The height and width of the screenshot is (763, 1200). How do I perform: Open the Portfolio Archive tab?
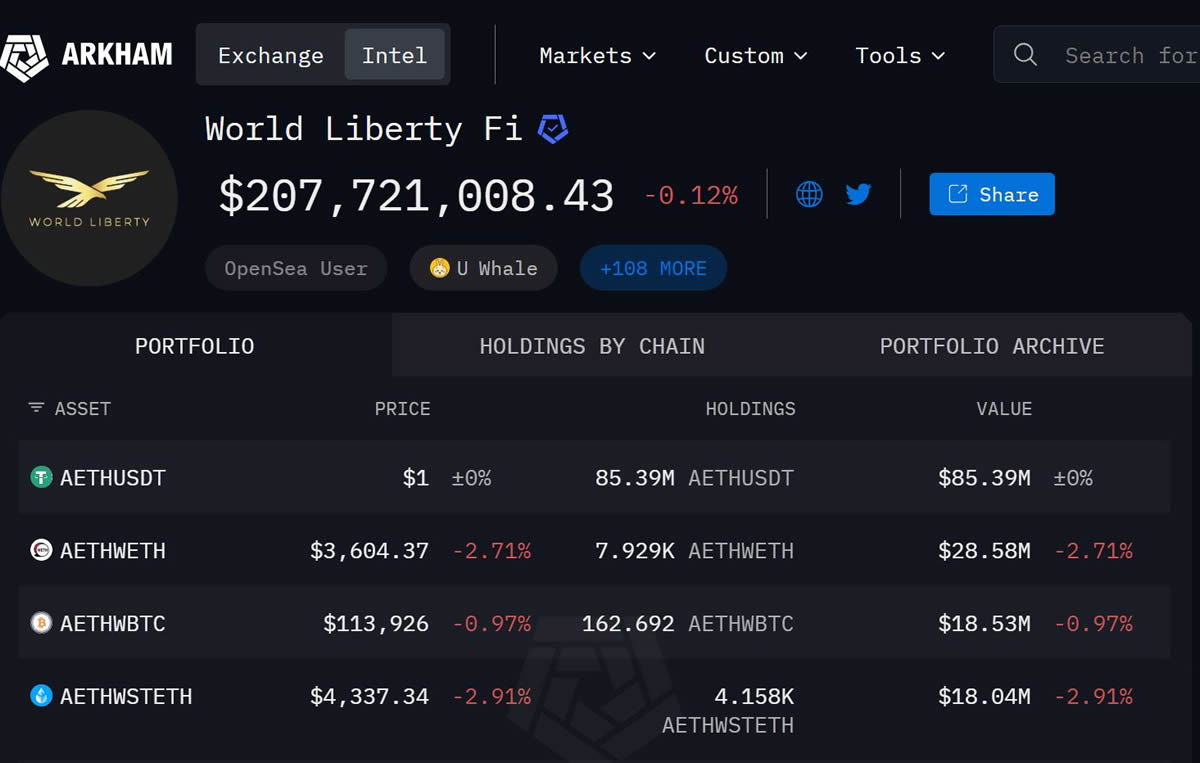pos(991,346)
